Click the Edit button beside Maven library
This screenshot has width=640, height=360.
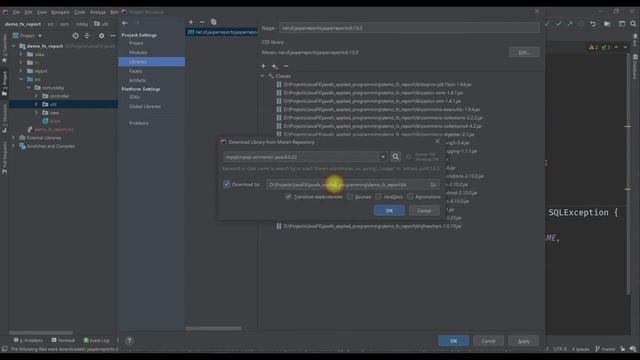(x=524, y=52)
